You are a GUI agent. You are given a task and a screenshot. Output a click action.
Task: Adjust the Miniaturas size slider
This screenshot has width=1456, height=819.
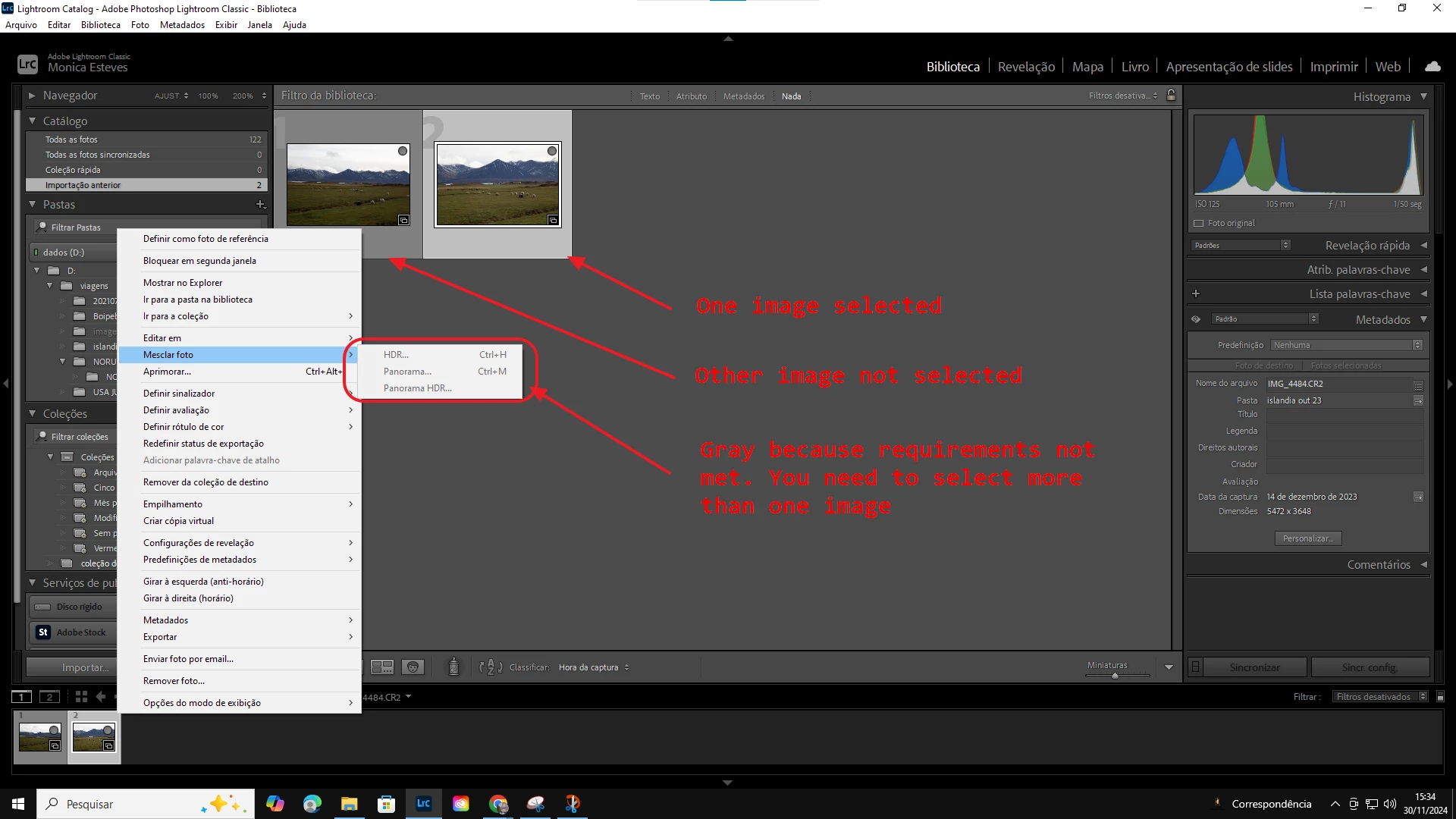(1115, 675)
